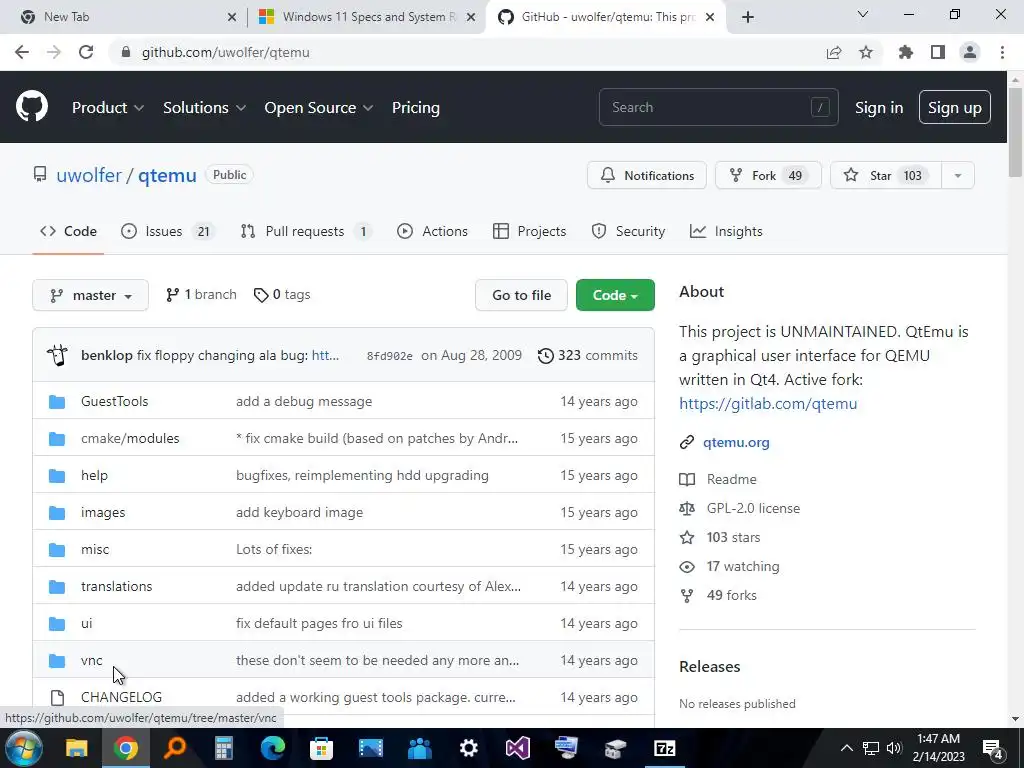Open the uwolfer owner link
Viewport: 1024px width, 768px height.
click(x=89, y=175)
